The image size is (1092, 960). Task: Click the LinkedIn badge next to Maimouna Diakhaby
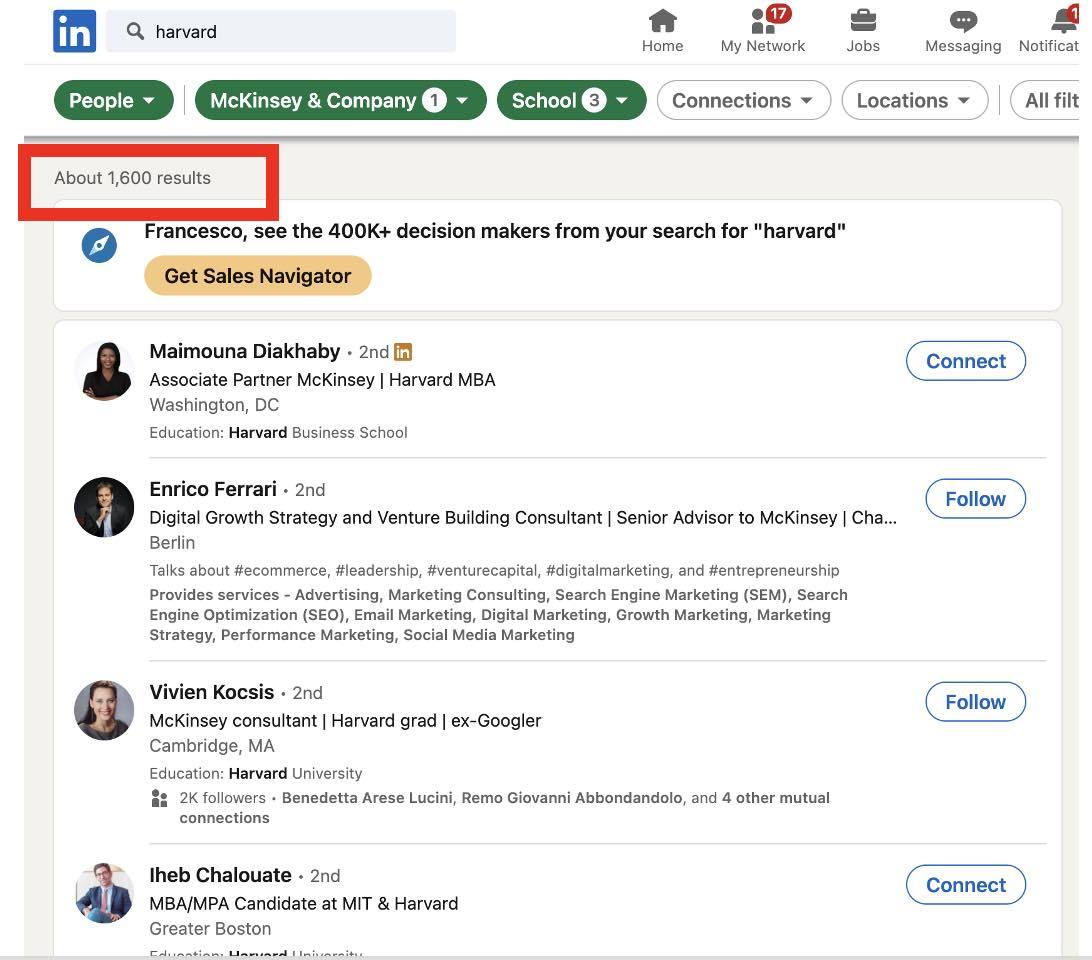[403, 352]
